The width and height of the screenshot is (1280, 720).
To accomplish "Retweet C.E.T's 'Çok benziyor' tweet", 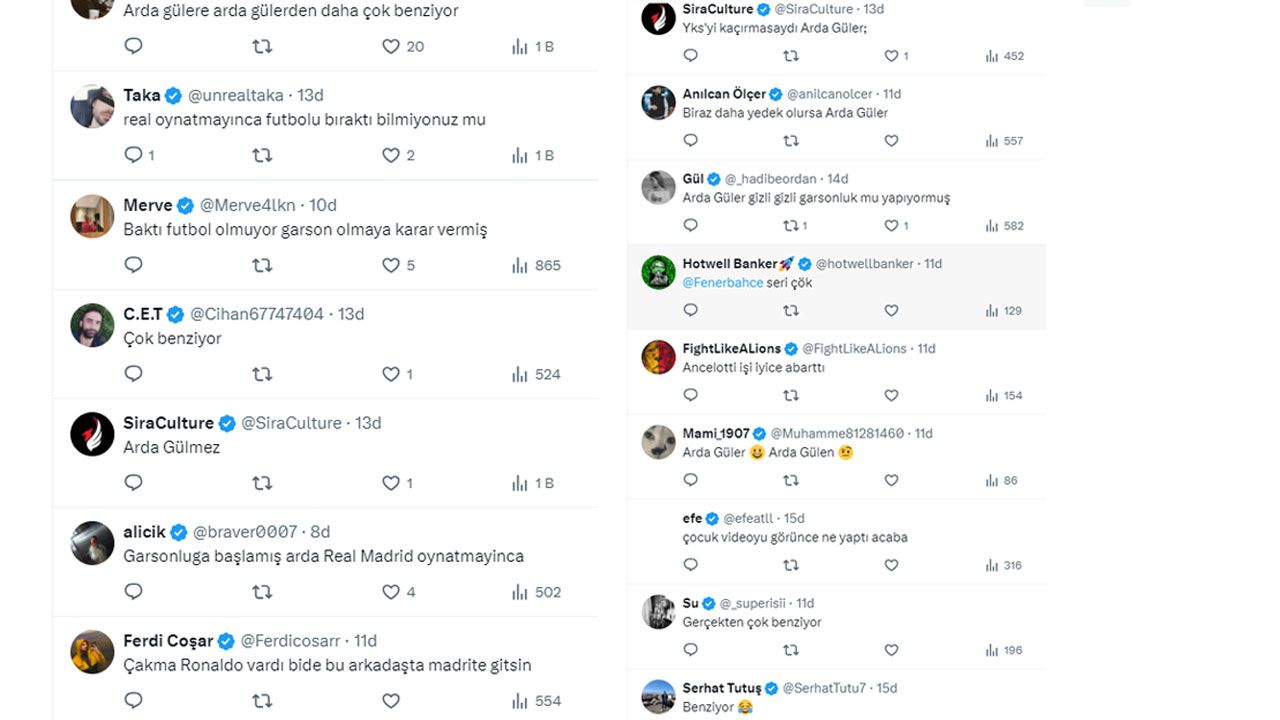I will click(262, 374).
